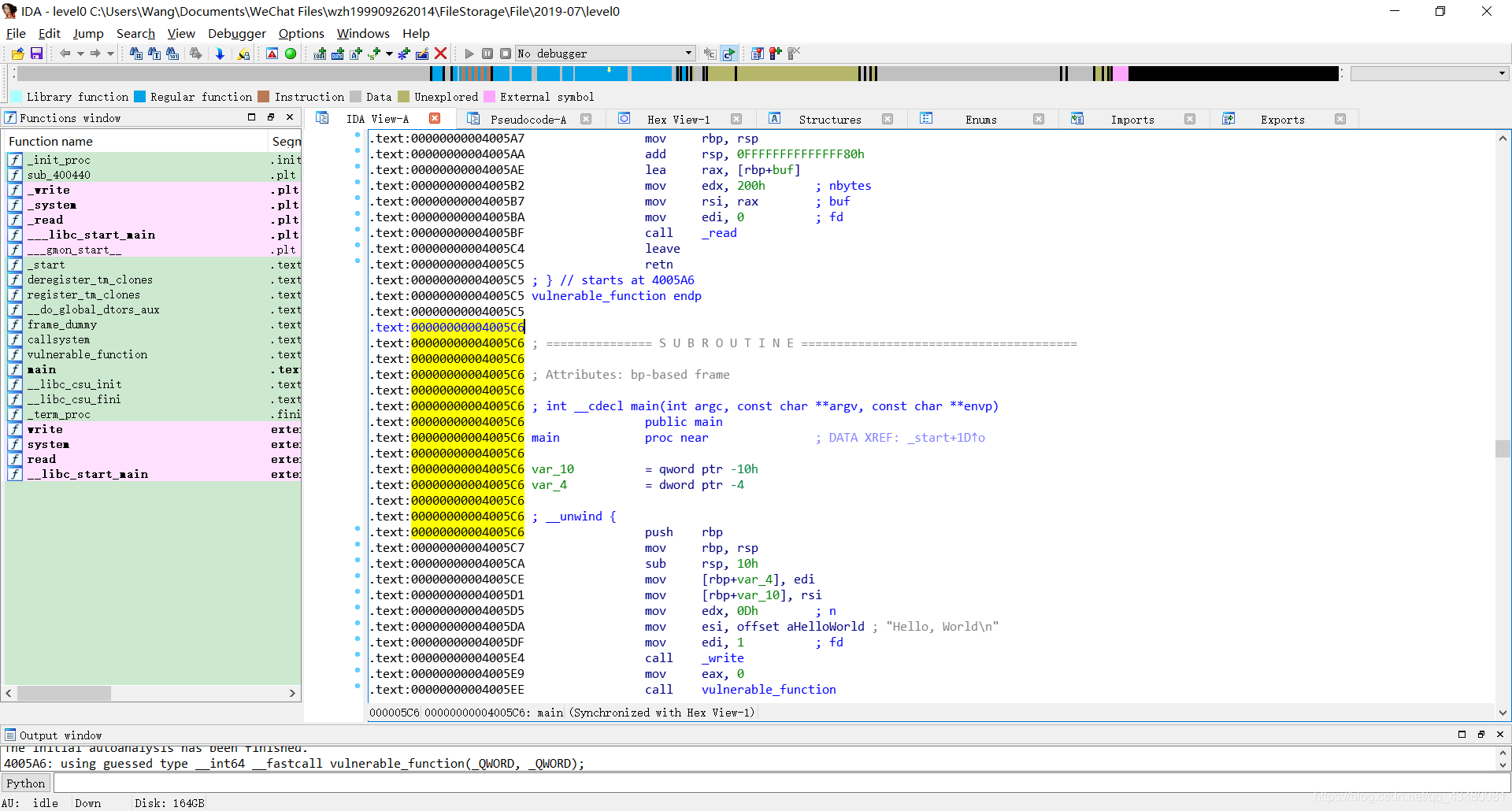This screenshot has height=811, width=1512.
Task: Click the grey Search next binoculars icon
Action: pos(195,54)
